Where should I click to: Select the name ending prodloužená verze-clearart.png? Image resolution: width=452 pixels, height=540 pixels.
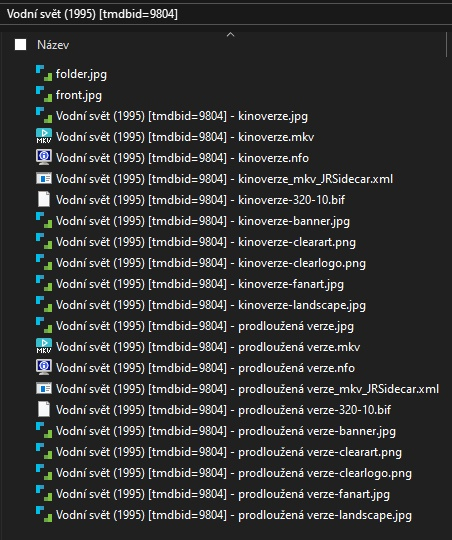pos(229,452)
